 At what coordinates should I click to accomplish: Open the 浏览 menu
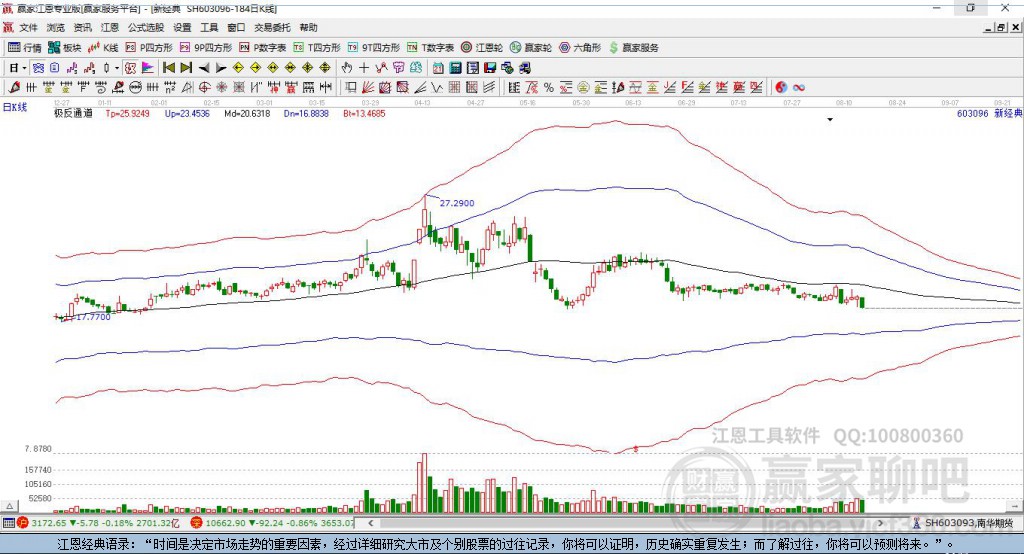56,27
